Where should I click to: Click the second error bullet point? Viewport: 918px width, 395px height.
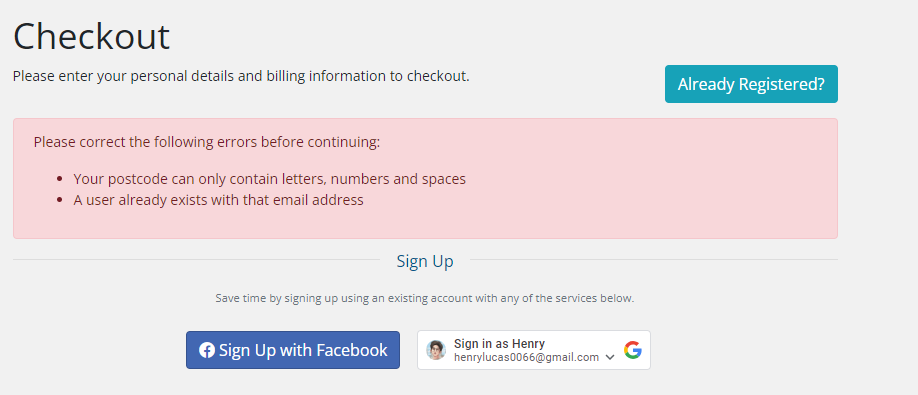pos(59,200)
